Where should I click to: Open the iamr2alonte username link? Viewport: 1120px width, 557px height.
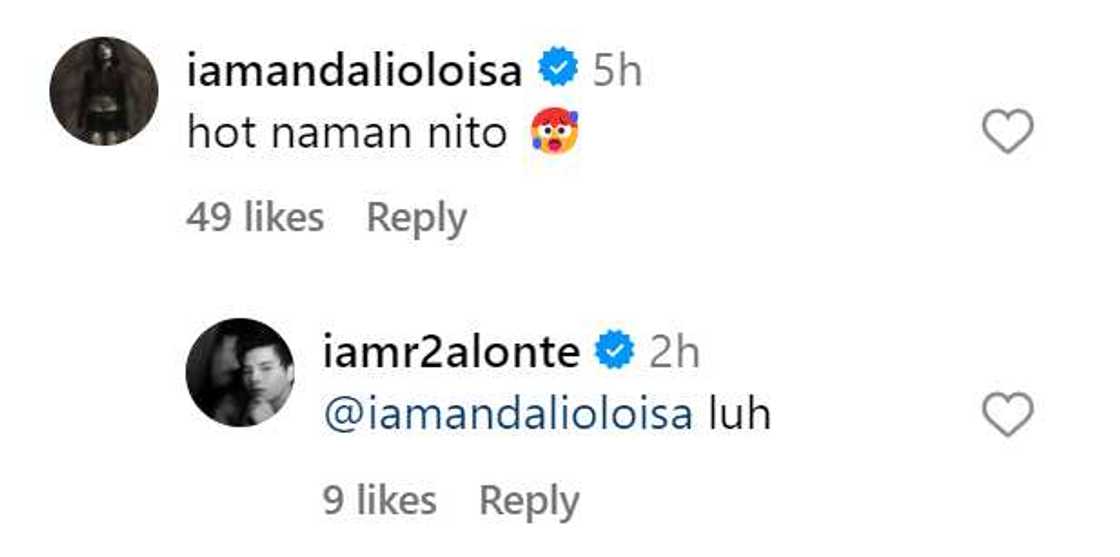451,353
